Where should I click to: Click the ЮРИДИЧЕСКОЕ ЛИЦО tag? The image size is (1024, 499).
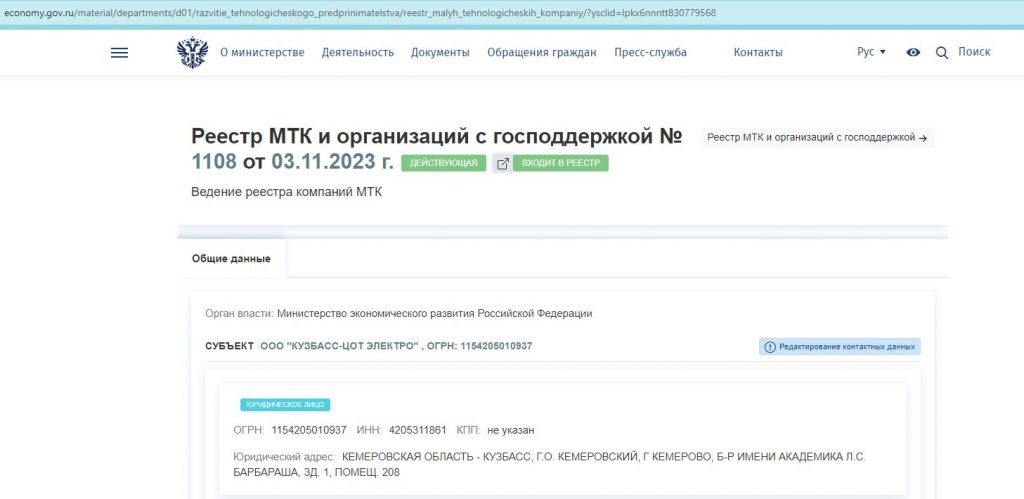point(285,405)
